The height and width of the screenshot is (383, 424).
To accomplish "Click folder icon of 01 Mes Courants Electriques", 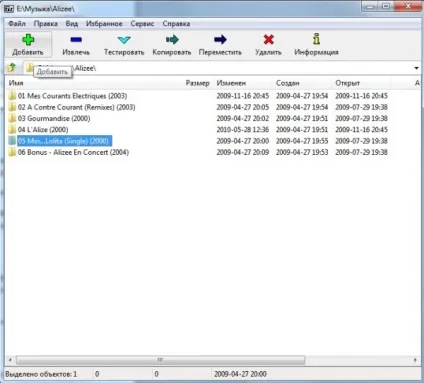I will 12,96.
